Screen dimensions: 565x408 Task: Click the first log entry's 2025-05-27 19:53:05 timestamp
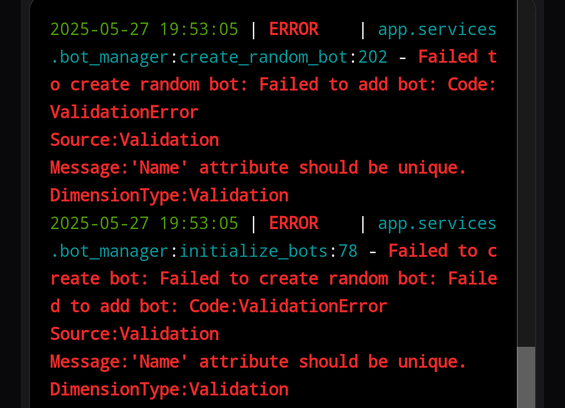click(144, 29)
